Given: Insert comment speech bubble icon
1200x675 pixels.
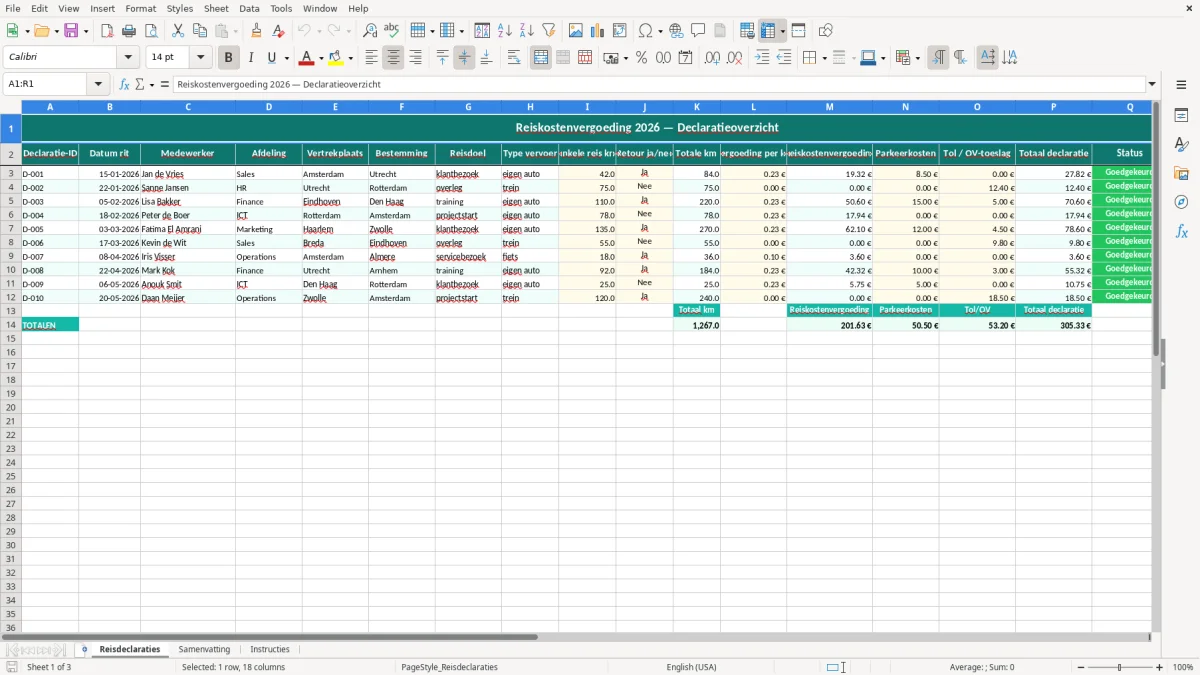Looking at the screenshot, I should coord(698,31).
